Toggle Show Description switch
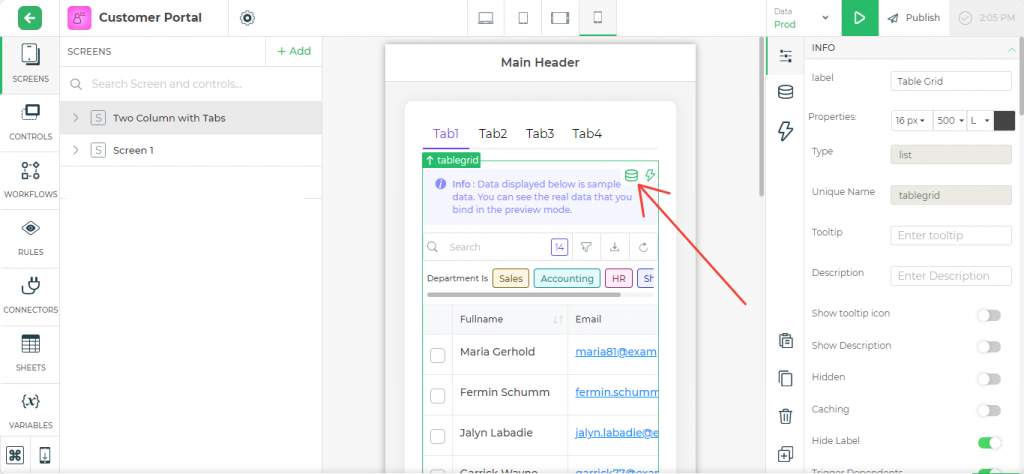The height and width of the screenshot is (474, 1024). tap(989, 347)
